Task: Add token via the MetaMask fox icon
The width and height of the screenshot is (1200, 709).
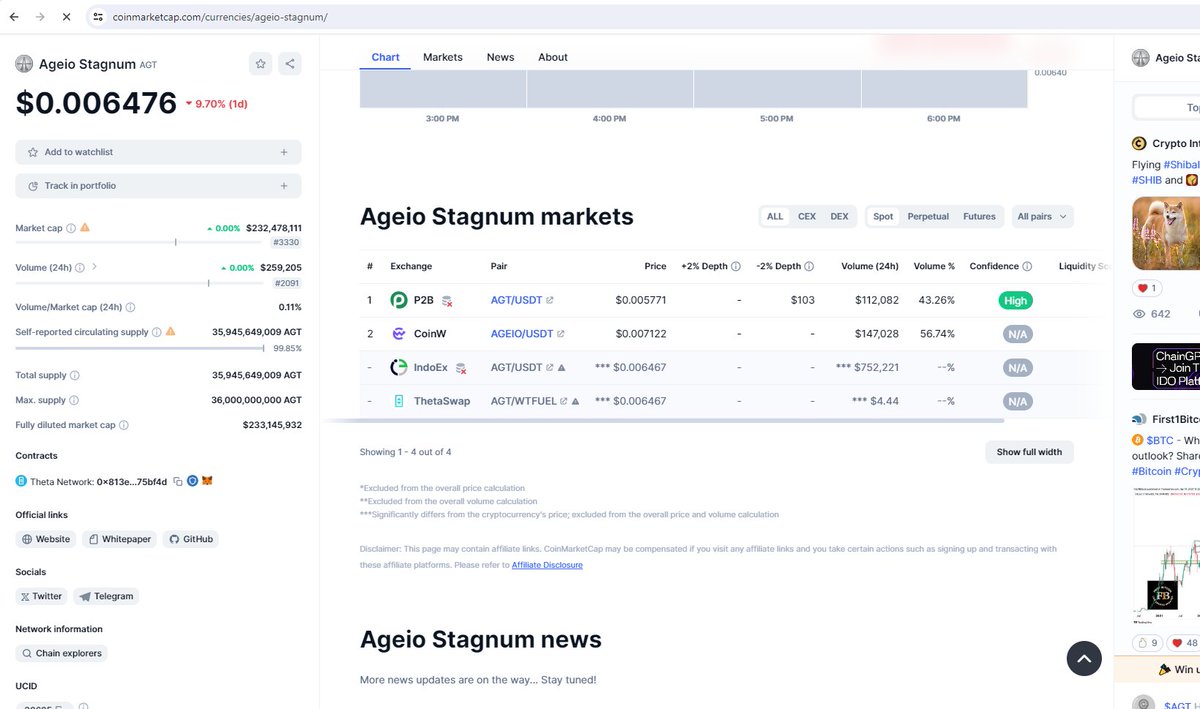Action: point(208,480)
